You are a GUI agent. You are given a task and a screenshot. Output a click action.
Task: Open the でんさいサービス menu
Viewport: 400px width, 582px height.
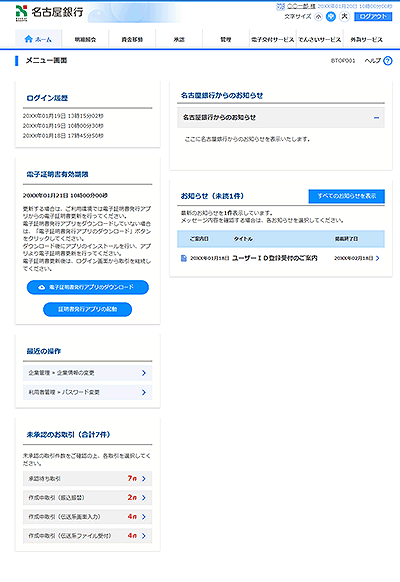pyautogui.click(x=319, y=39)
